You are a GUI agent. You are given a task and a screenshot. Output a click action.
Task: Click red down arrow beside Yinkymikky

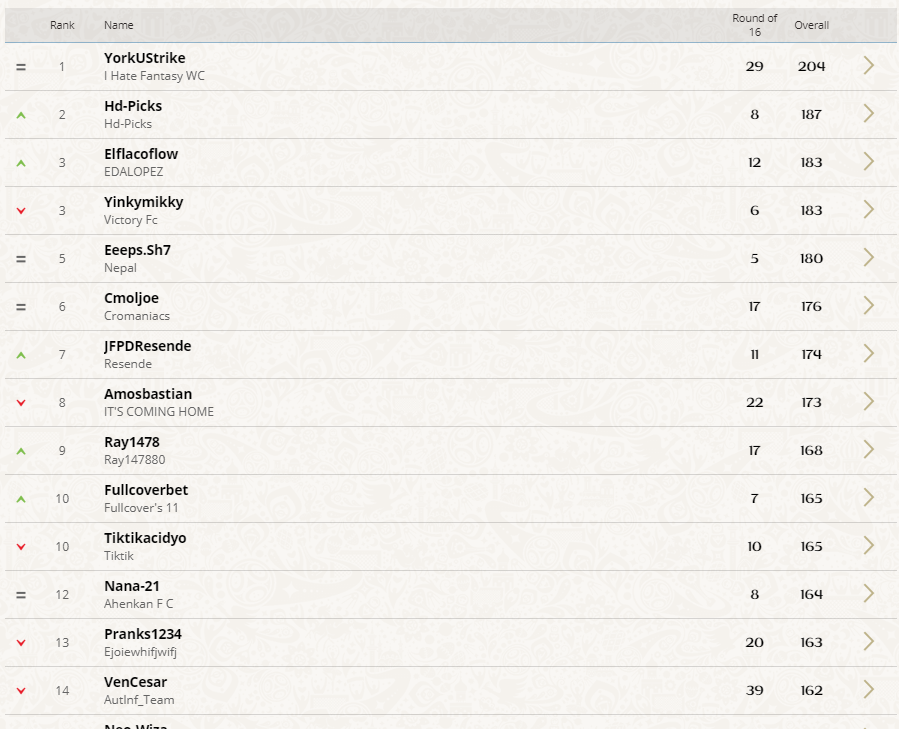click(x=21, y=211)
